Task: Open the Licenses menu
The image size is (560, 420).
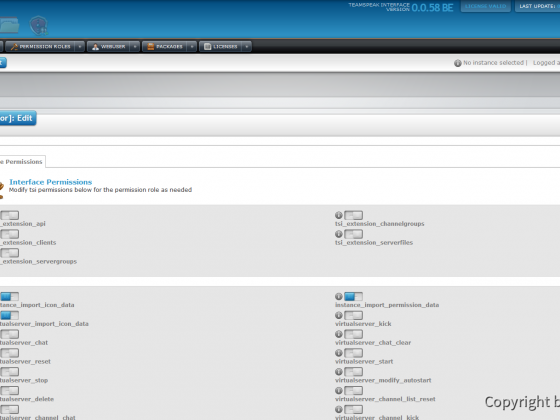Action: [x=220, y=46]
